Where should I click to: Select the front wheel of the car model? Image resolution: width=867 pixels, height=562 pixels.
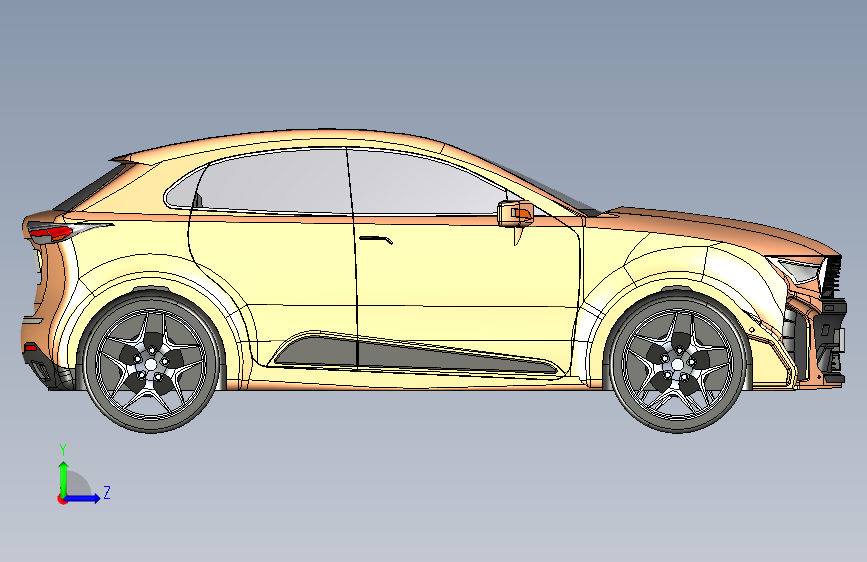point(677,363)
